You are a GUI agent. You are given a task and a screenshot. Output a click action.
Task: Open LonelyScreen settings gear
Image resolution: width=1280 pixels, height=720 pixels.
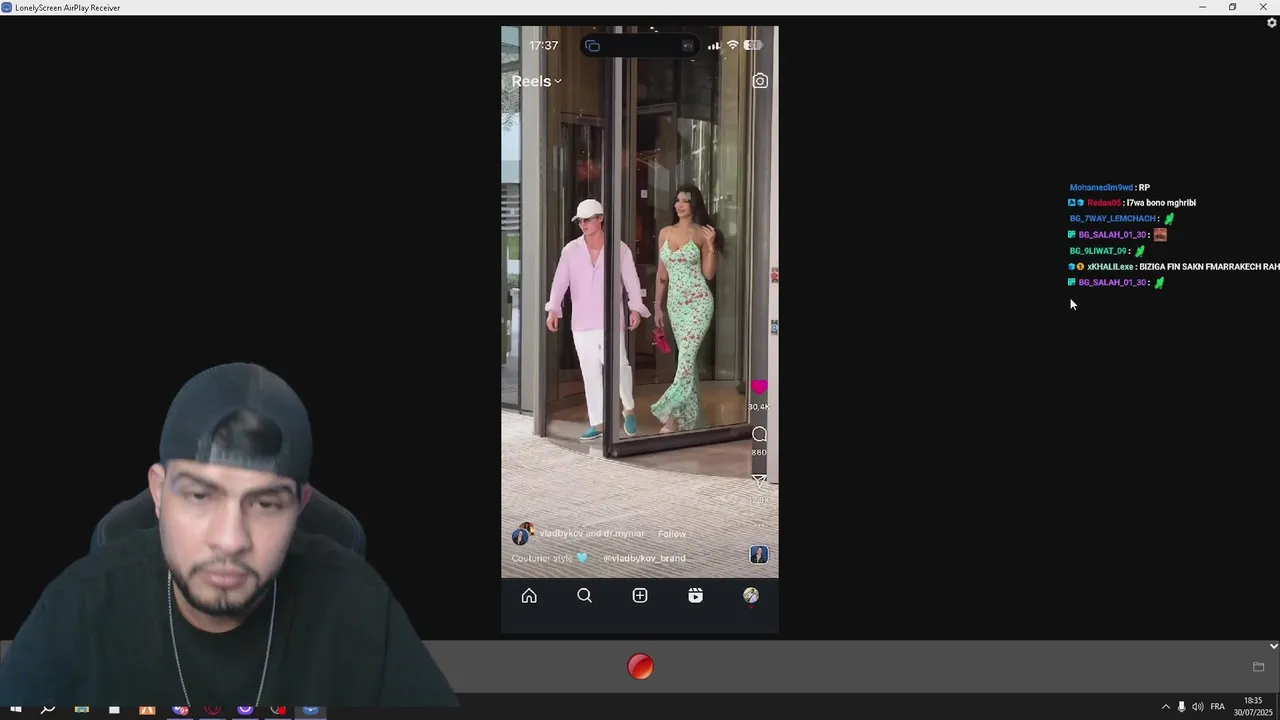click(1272, 23)
